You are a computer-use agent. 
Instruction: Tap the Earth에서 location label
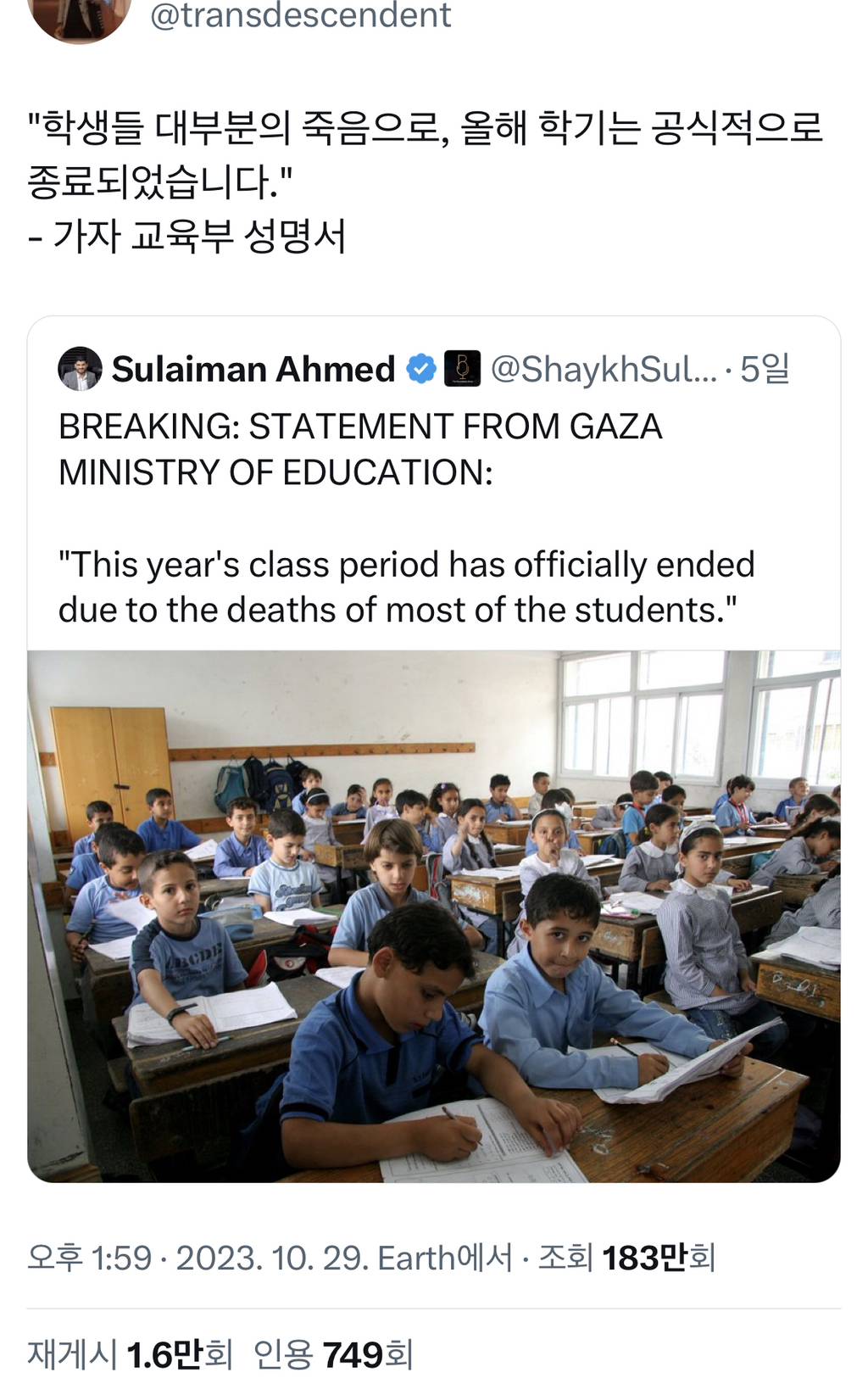tap(445, 1258)
